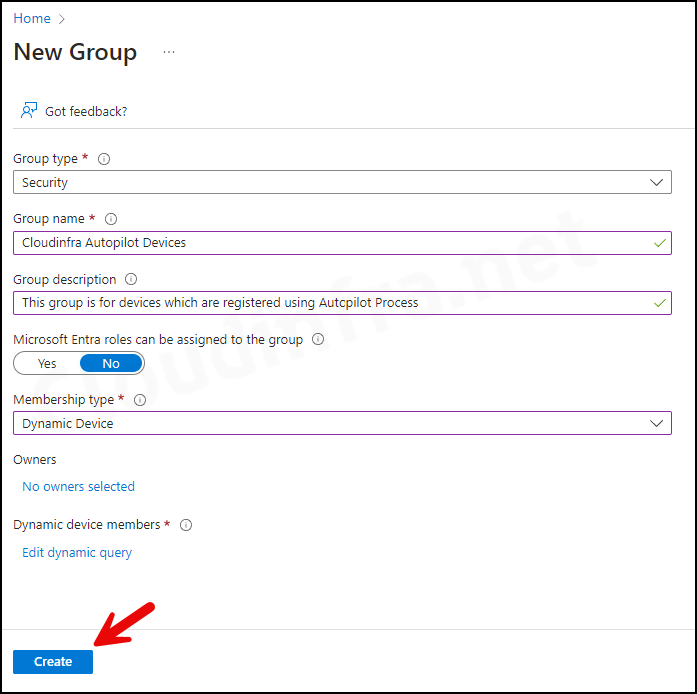The image size is (697, 694).
Task: Show info tooltip for Group name
Action: click(111, 219)
